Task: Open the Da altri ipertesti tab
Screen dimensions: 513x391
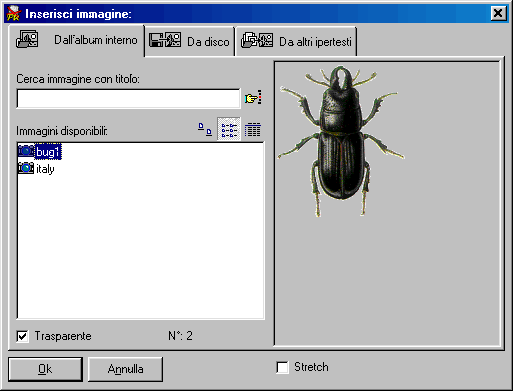Action: (x=296, y=41)
